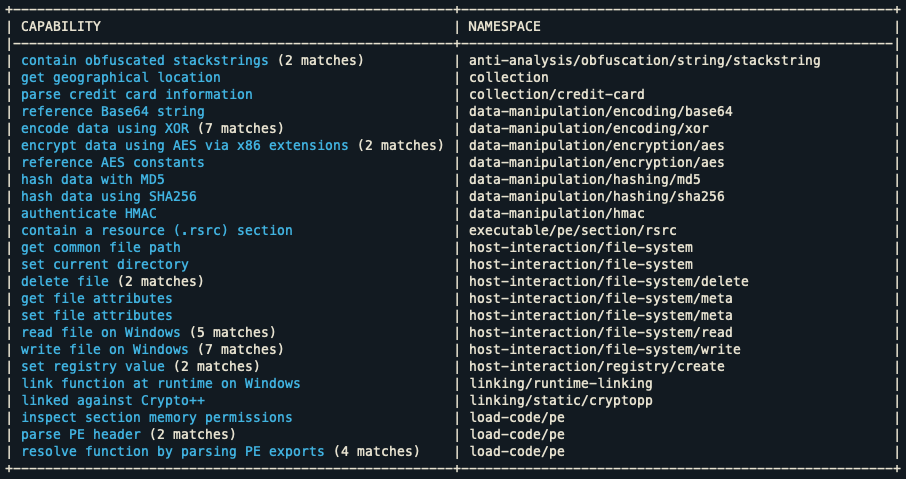This screenshot has height=479, width=906.
Task: Select the 'delete file' capability
Action: click(64, 281)
